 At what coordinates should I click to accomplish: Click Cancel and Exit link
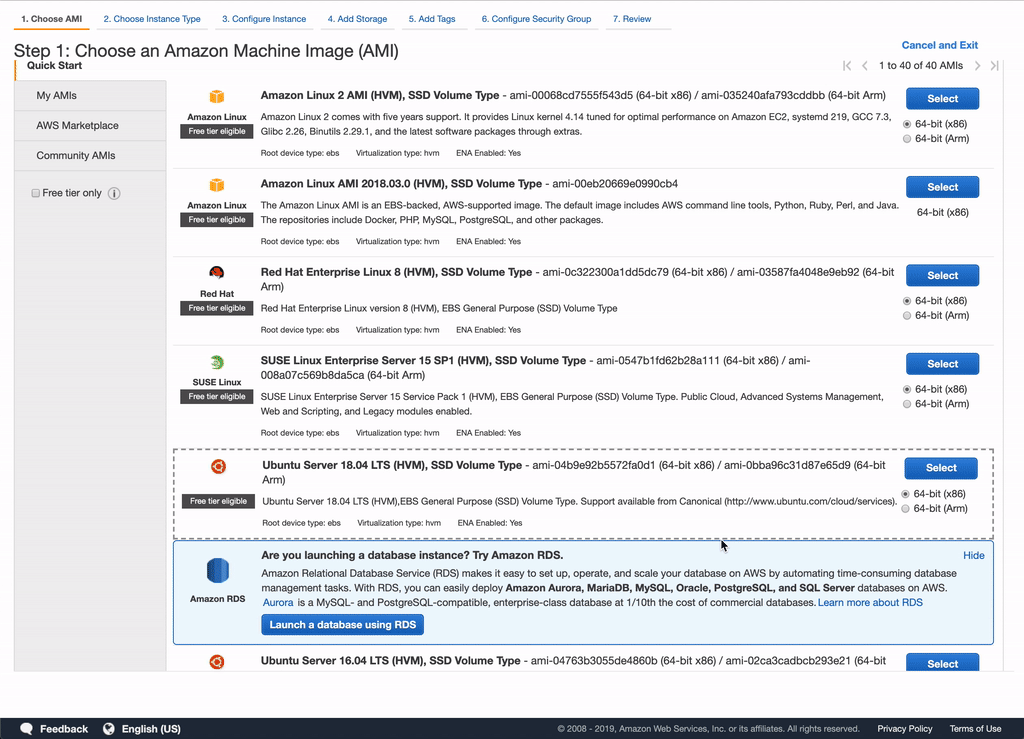940,45
